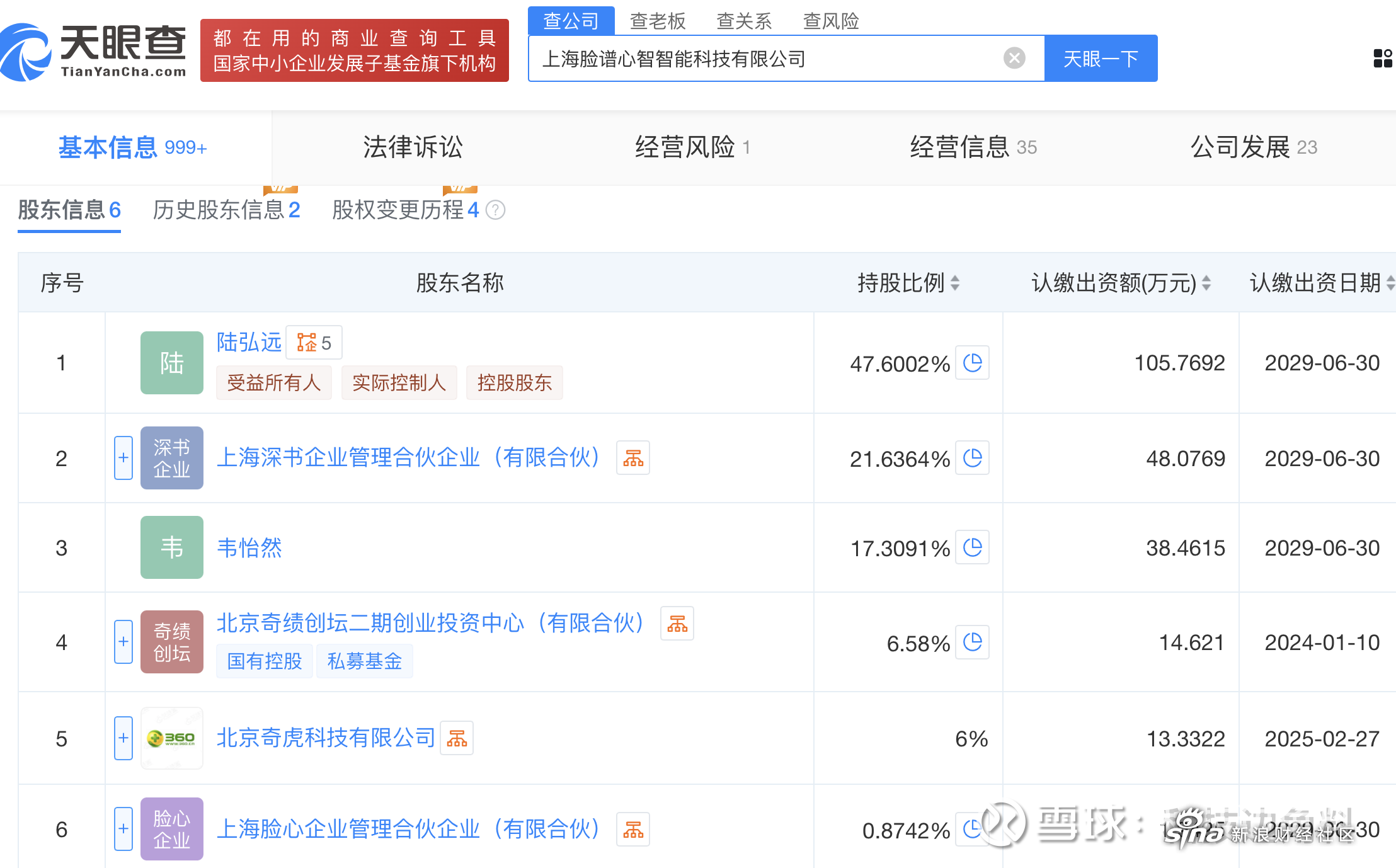This screenshot has height=868, width=1396.
Task: Click the 脸心企业 avatar tile
Action: pos(172,829)
